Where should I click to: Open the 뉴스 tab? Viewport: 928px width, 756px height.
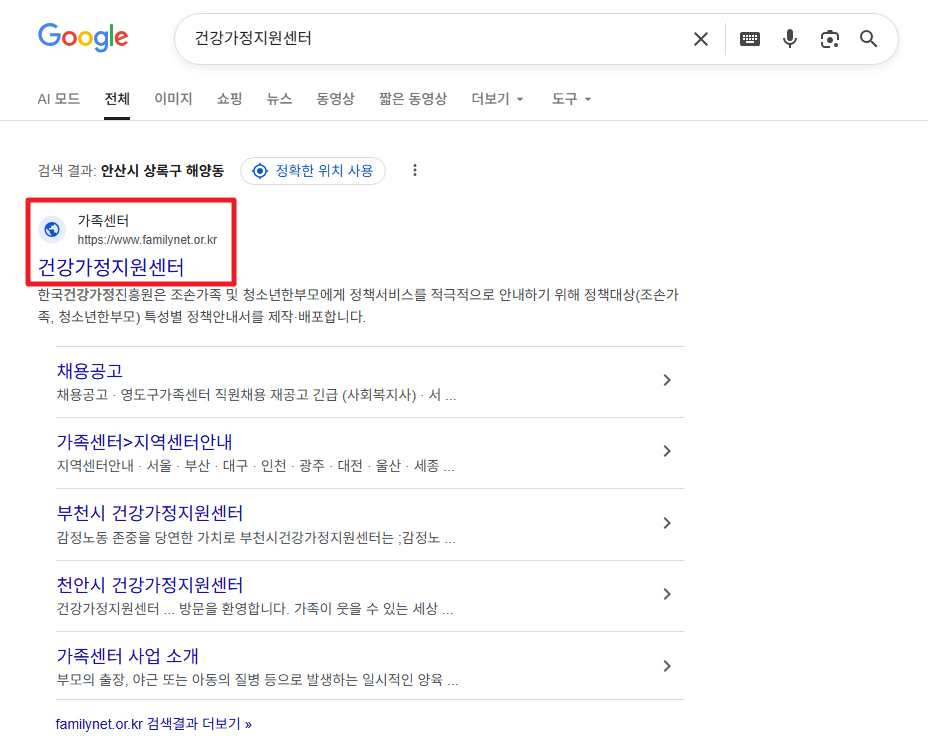[279, 99]
